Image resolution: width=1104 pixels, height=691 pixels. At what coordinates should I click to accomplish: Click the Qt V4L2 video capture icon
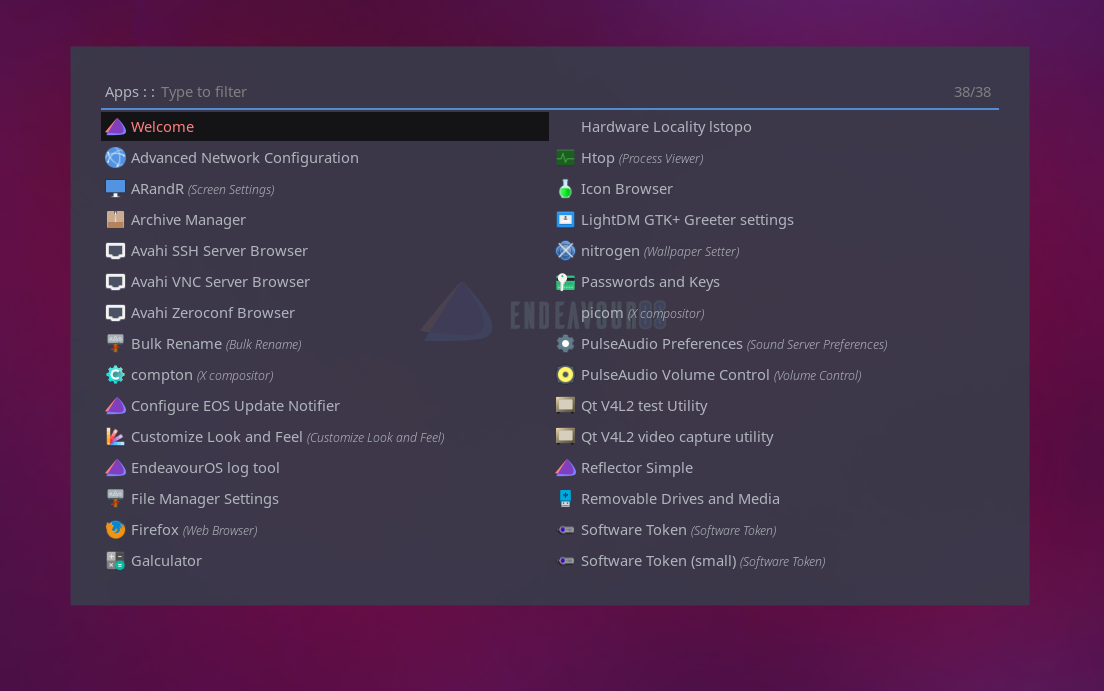pyautogui.click(x=565, y=437)
